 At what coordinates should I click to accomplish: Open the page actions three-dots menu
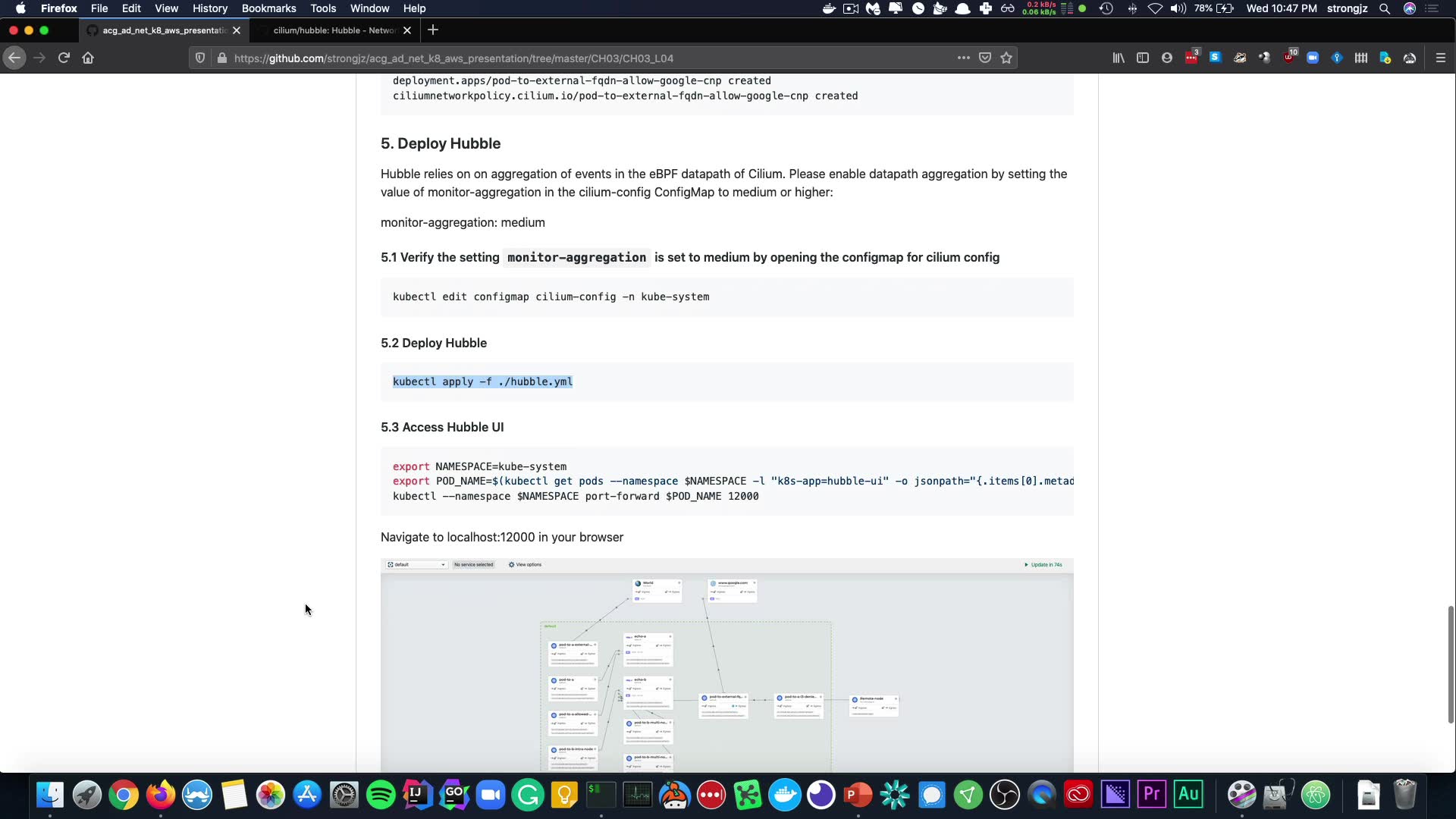[963, 58]
